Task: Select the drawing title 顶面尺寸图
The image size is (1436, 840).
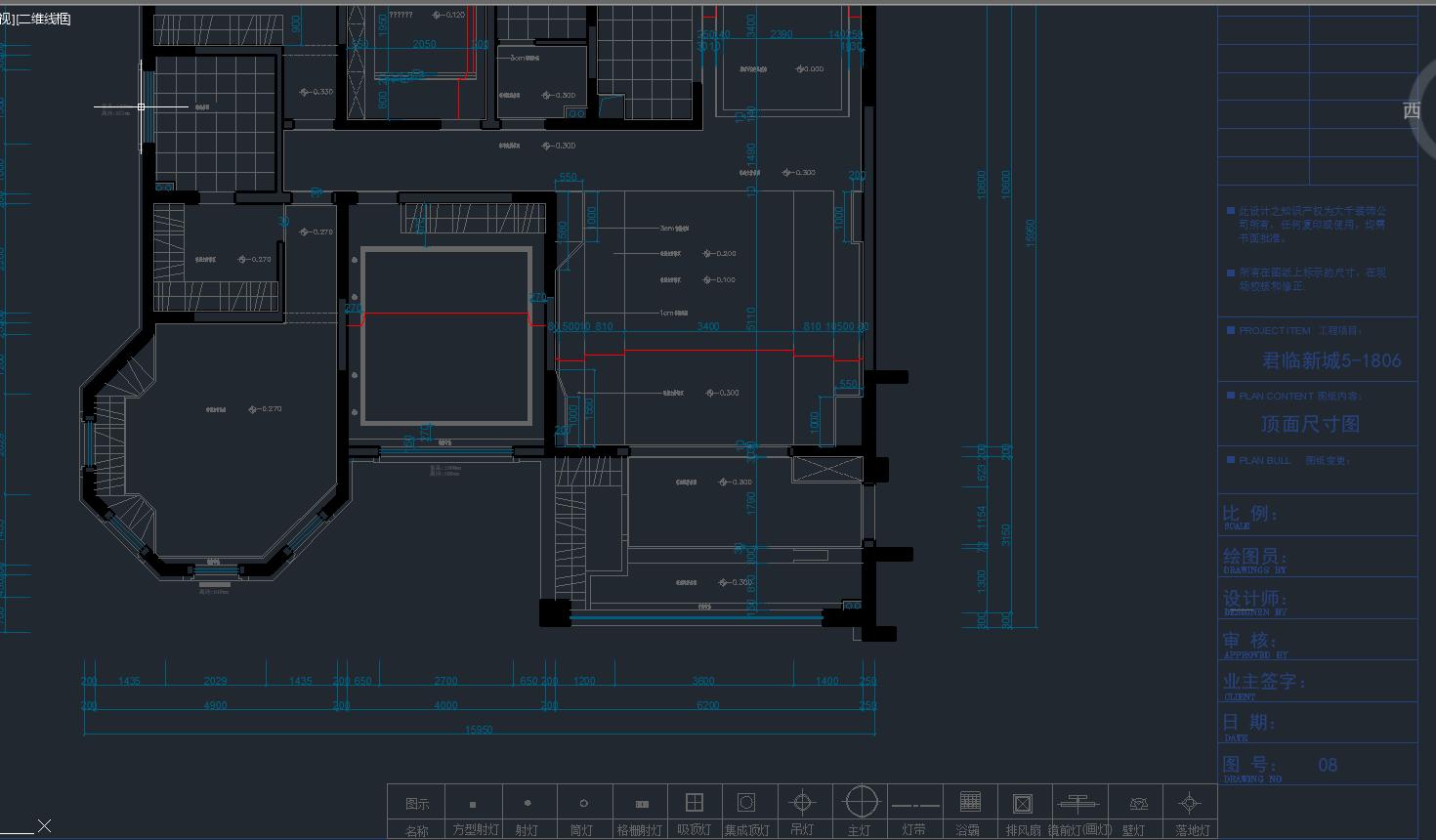Action: [1310, 424]
